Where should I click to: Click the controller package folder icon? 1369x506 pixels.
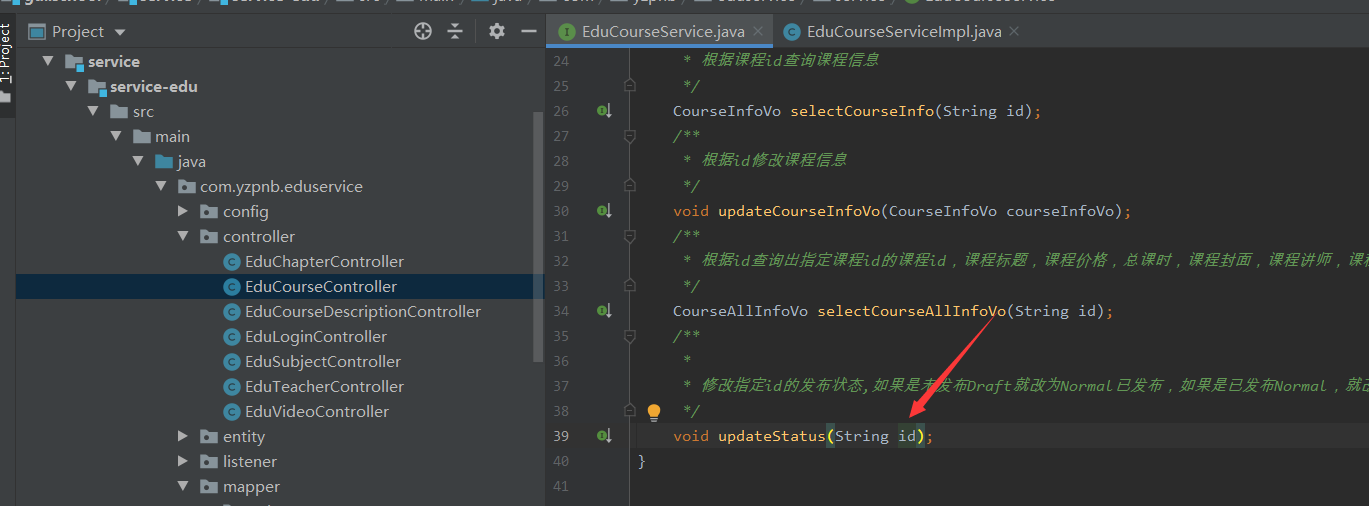[209, 237]
